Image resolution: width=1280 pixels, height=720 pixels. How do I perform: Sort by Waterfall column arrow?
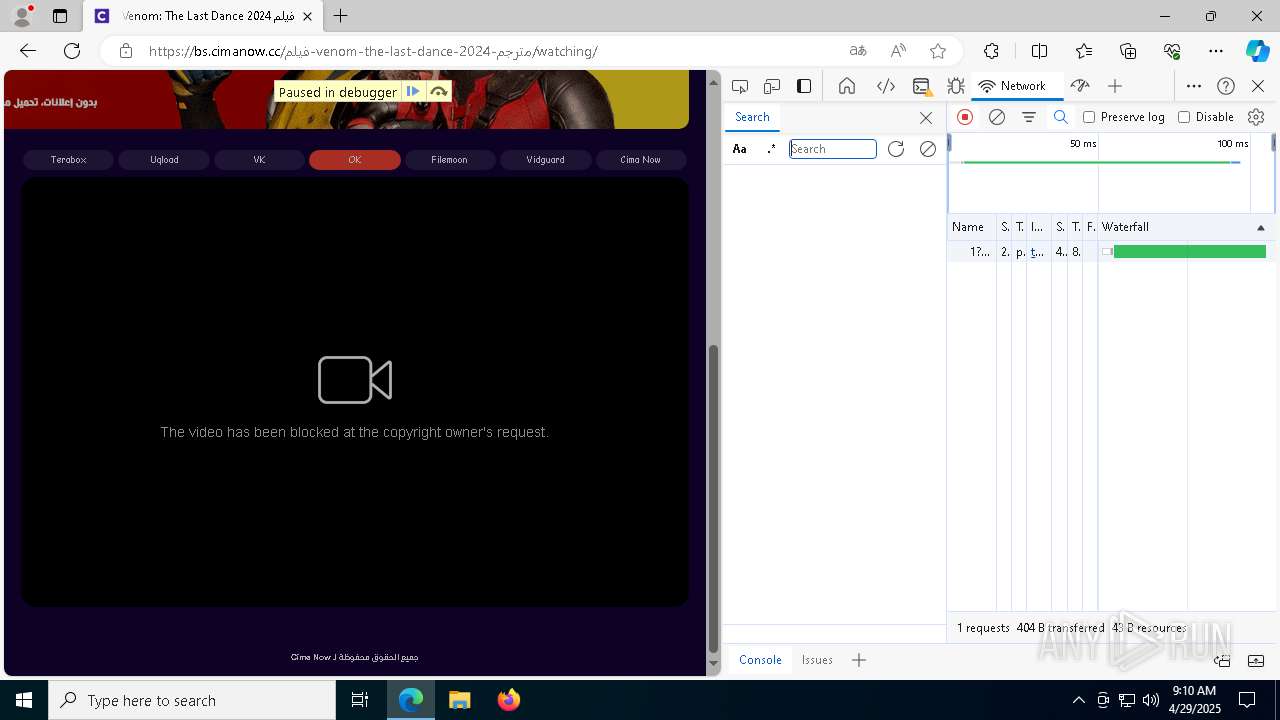pos(1260,228)
